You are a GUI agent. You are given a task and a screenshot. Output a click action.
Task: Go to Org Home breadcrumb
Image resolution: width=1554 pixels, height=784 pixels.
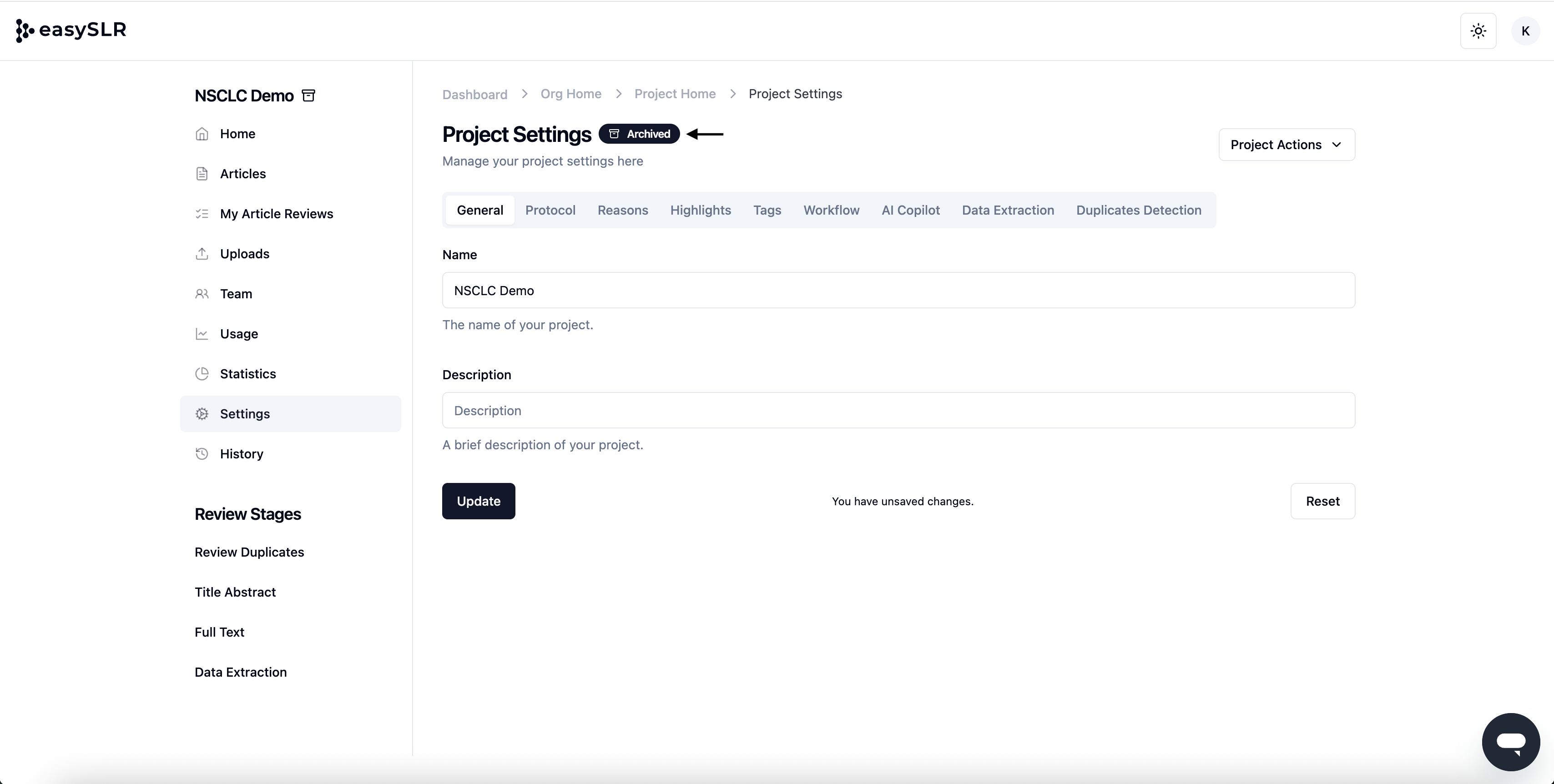tap(570, 94)
